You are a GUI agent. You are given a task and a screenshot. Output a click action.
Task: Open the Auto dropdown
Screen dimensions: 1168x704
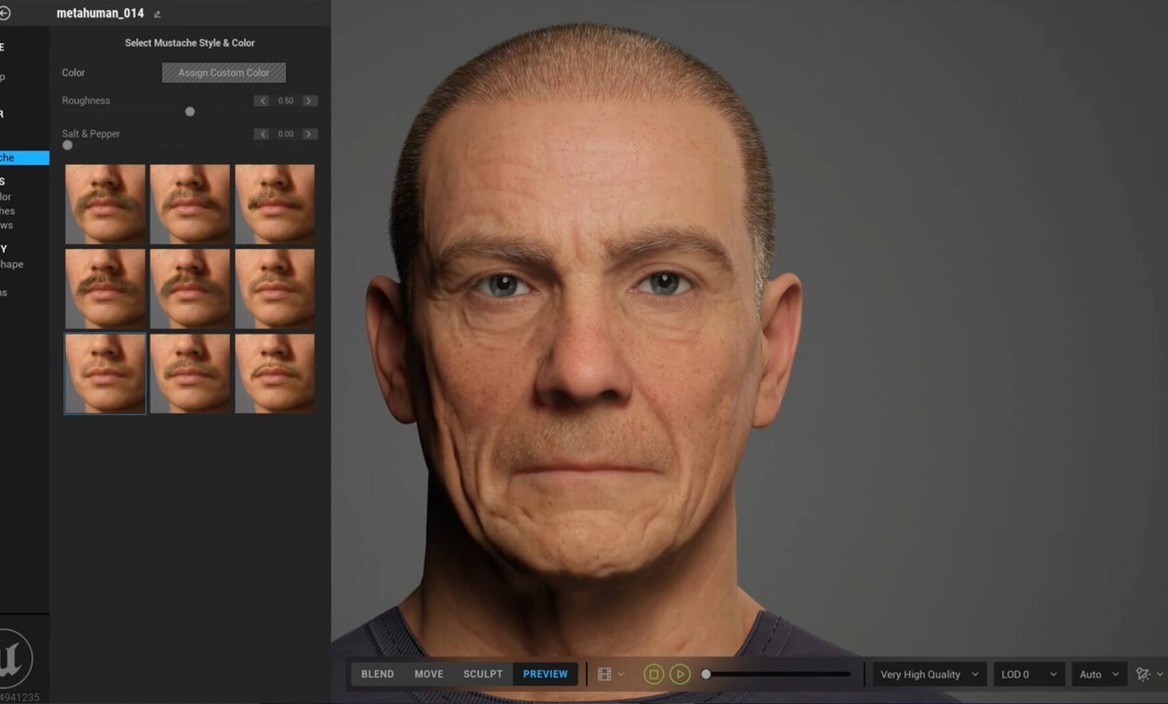click(1098, 674)
